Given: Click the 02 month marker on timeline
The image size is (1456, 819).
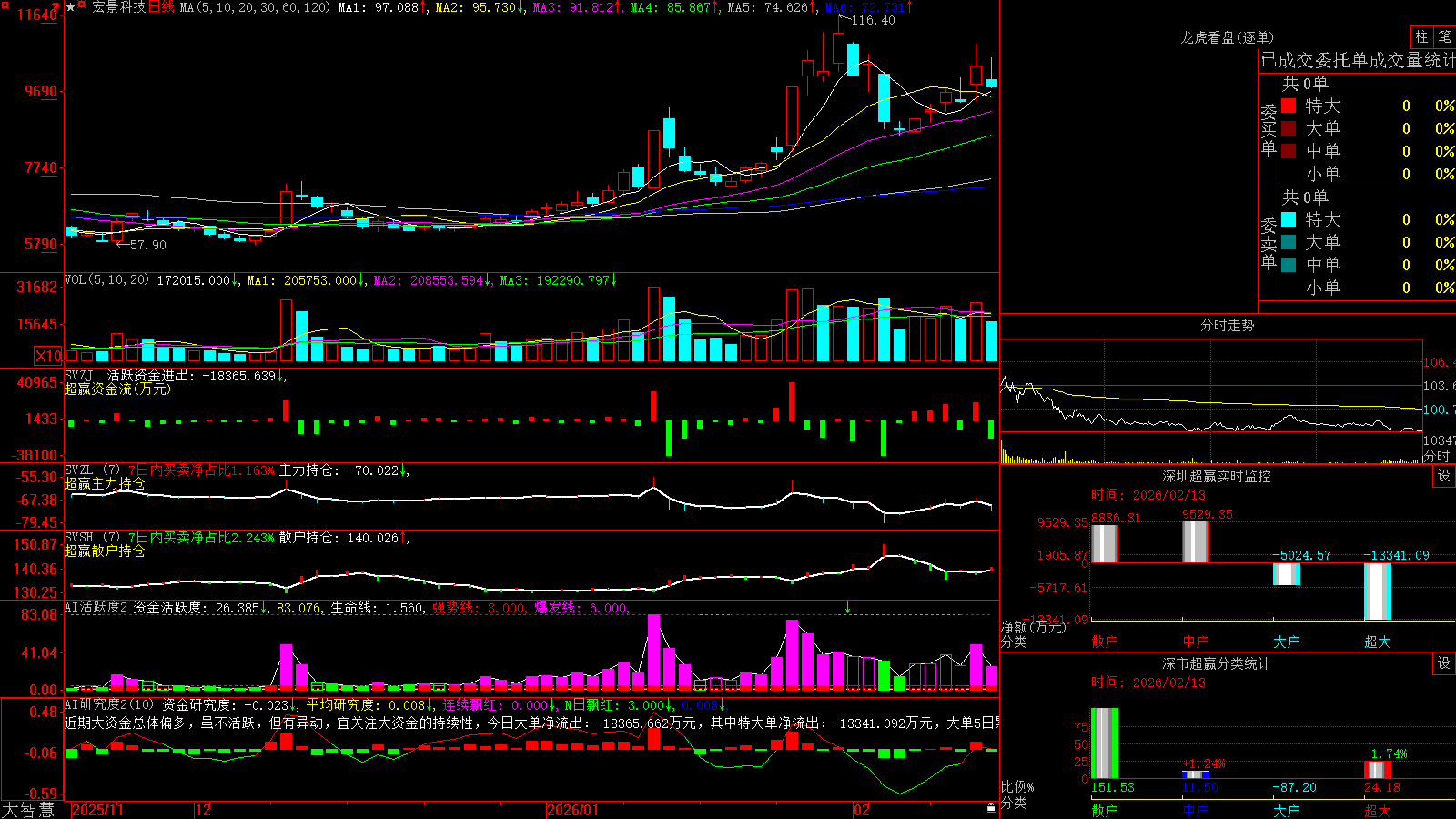Looking at the screenshot, I should click(862, 810).
